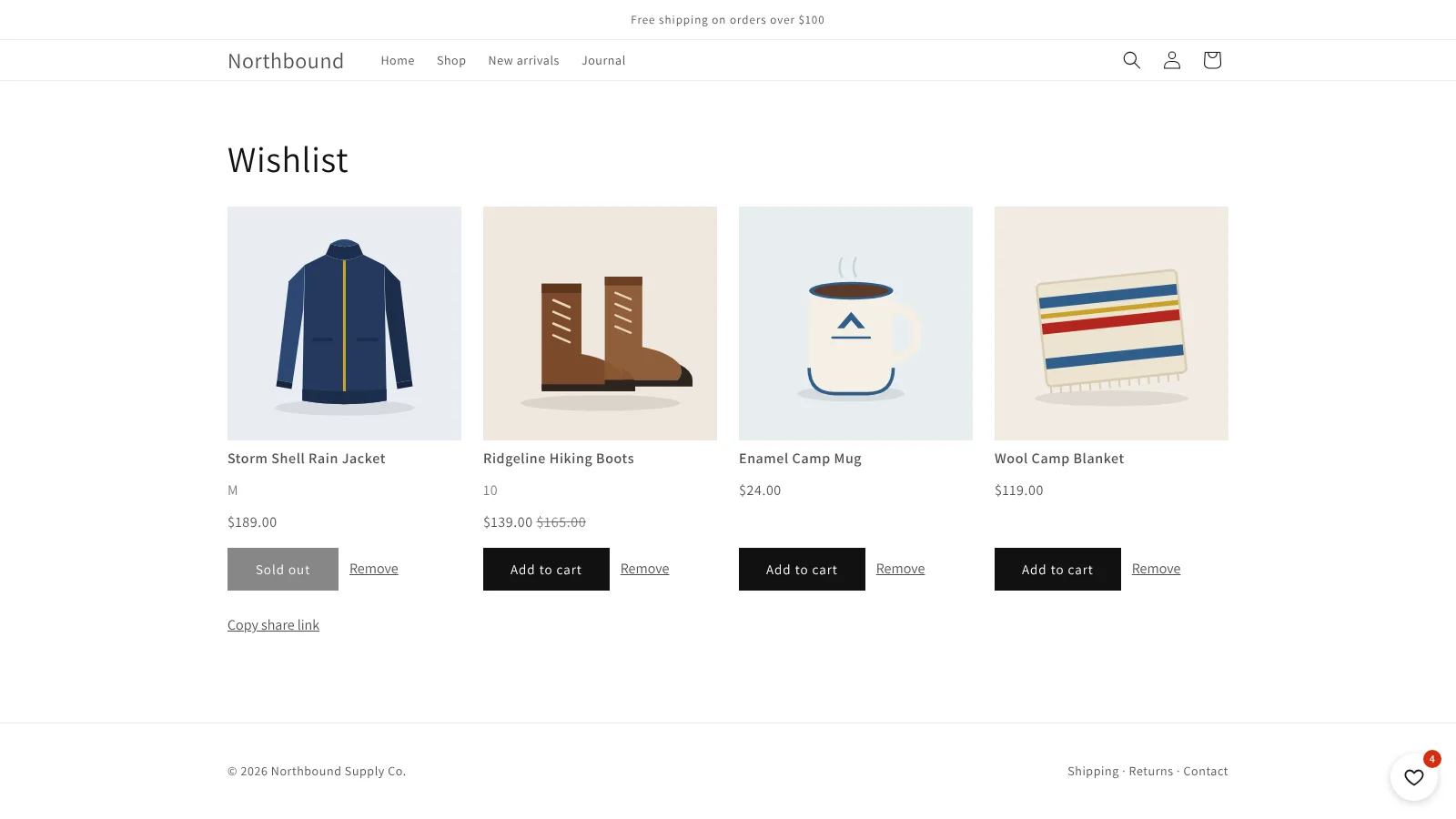
Task: Click the struck-through $165.00 original price
Action: coord(561,522)
